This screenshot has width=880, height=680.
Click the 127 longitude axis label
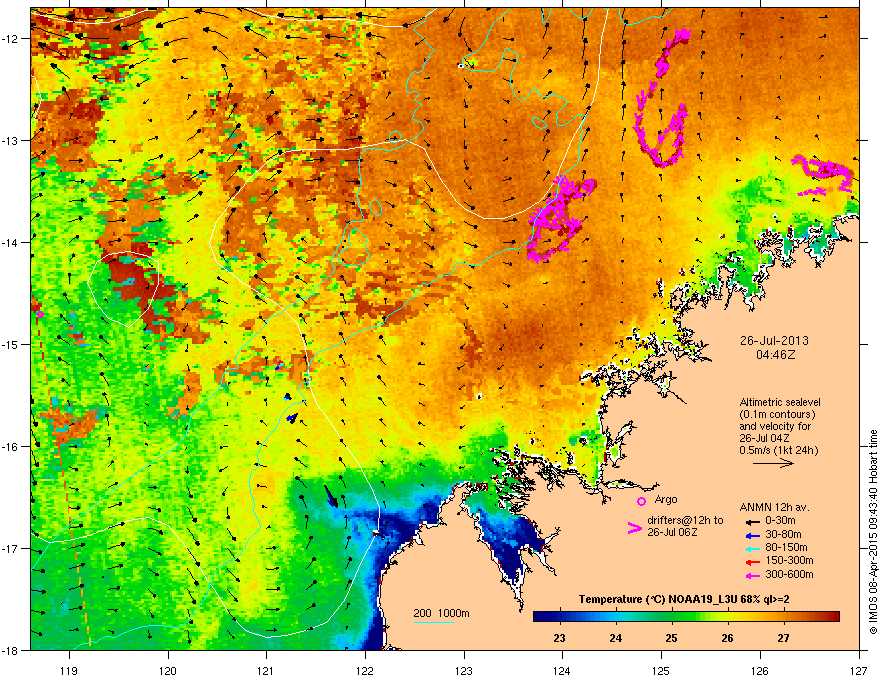click(859, 670)
